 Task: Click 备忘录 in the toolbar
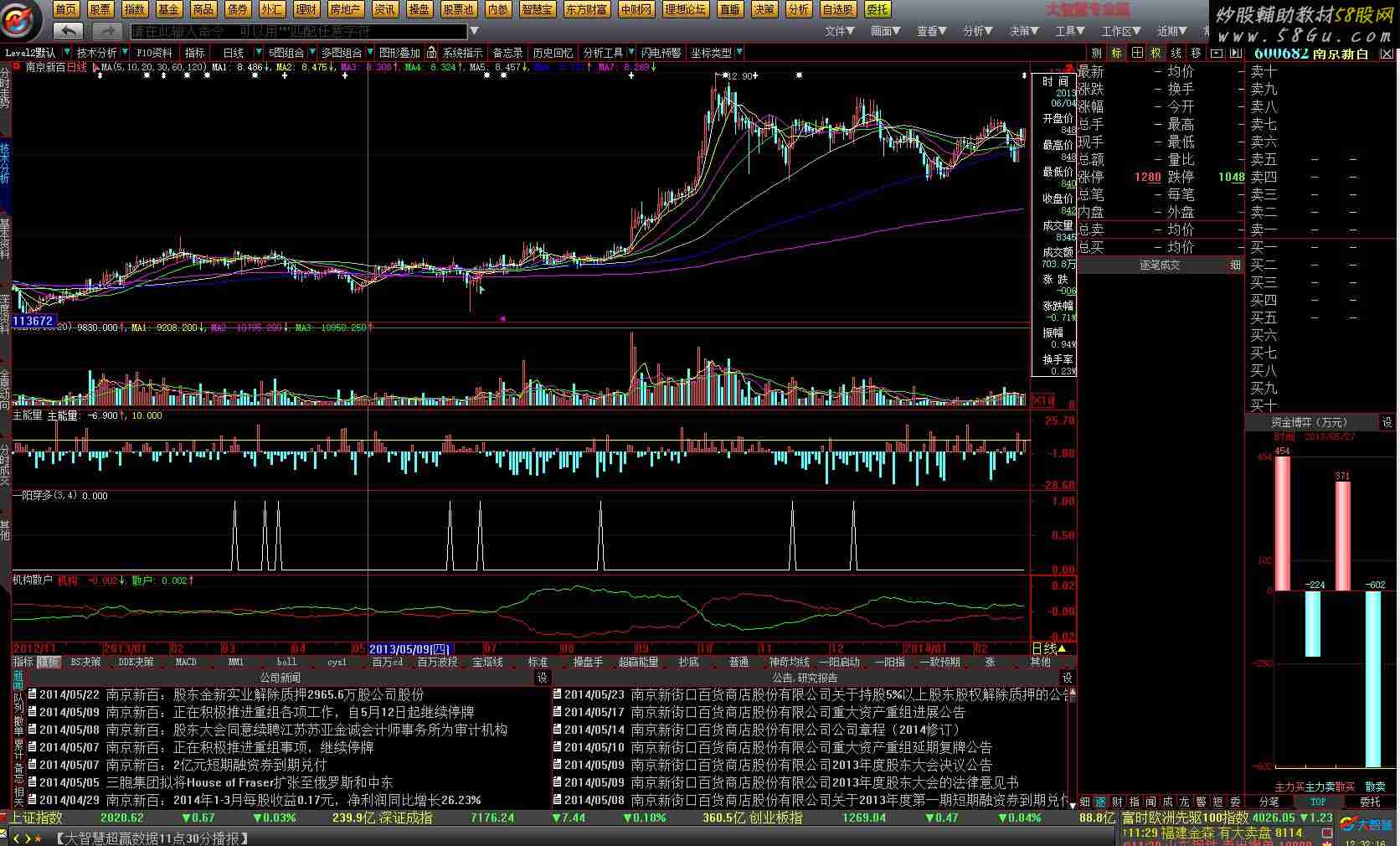[507, 53]
